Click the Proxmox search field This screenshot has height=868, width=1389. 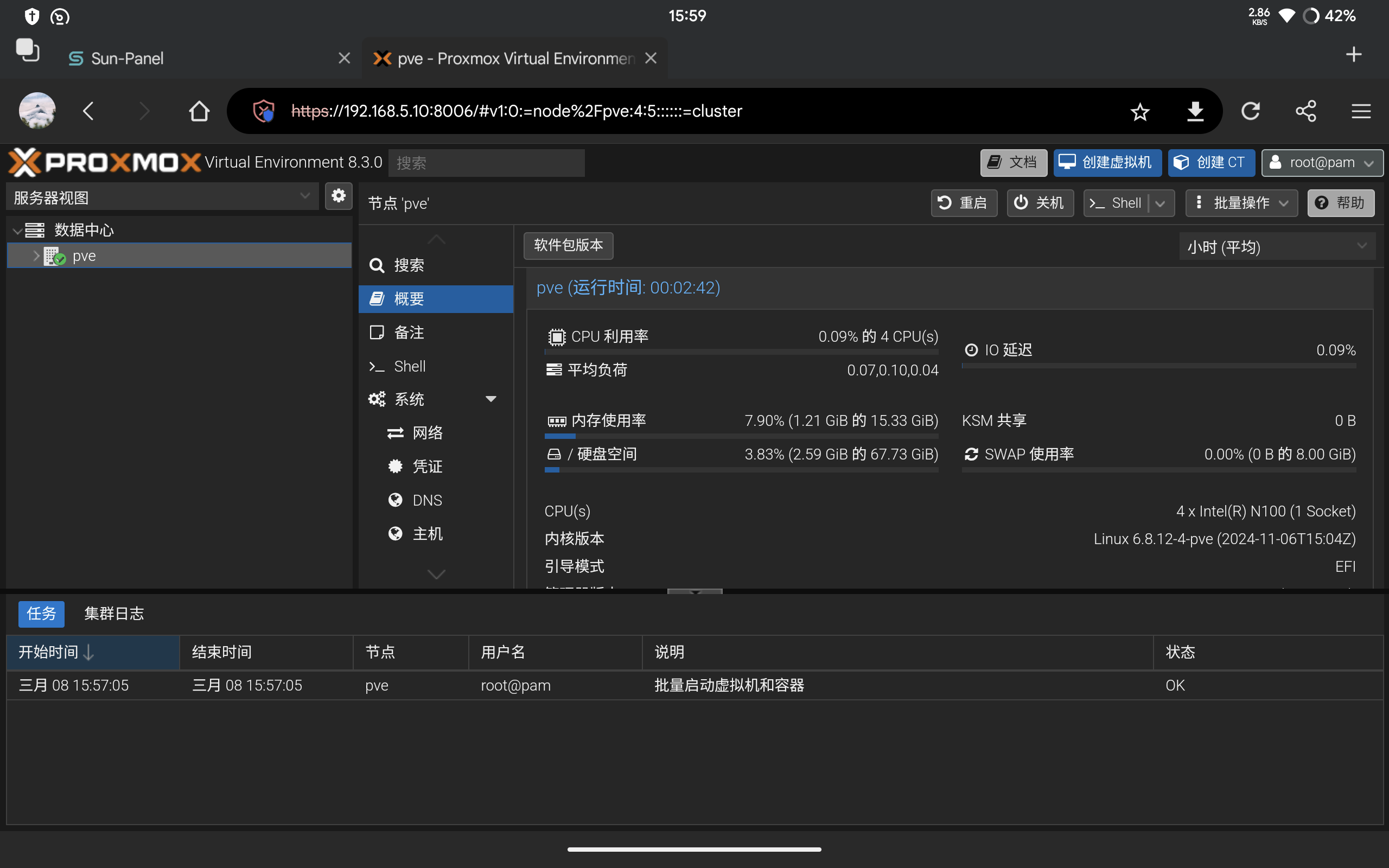[x=486, y=163]
